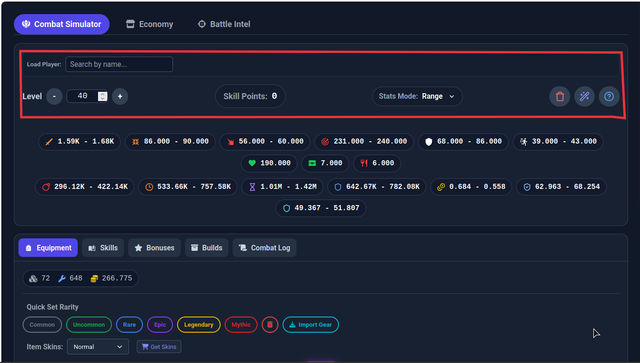Set quick rarity to Uncommon

point(89,325)
